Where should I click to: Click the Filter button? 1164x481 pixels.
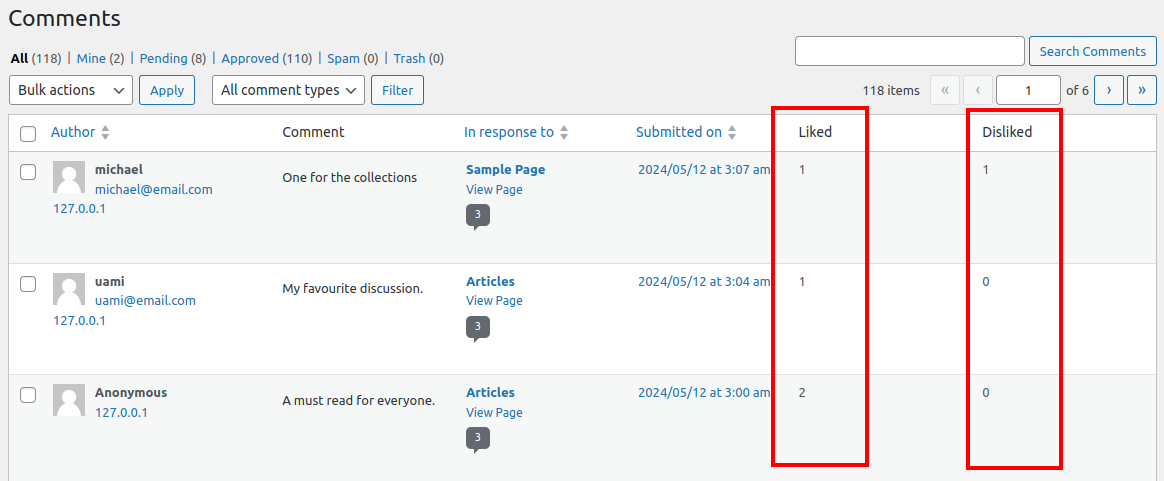pos(397,90)
